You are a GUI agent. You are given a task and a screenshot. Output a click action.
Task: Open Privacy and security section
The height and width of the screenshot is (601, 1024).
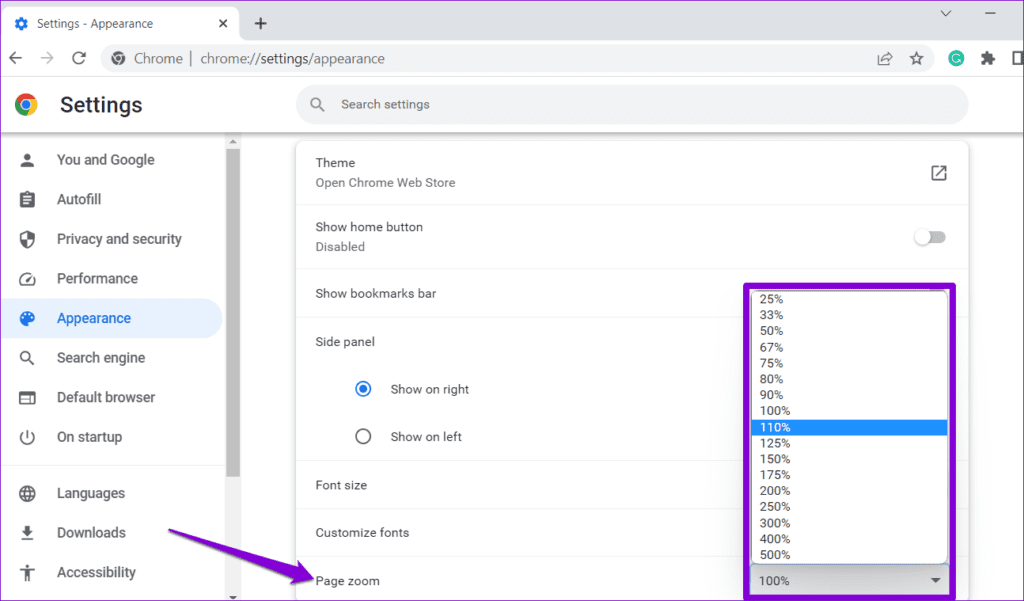pyautogui.click(x=111, y=239)
